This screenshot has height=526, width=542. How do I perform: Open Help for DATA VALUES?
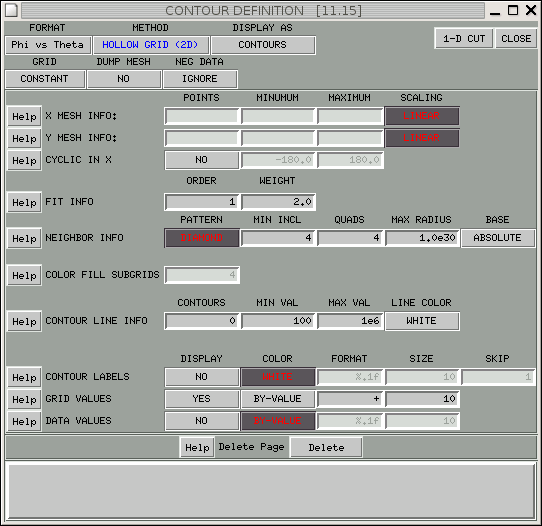click(24, 421)
